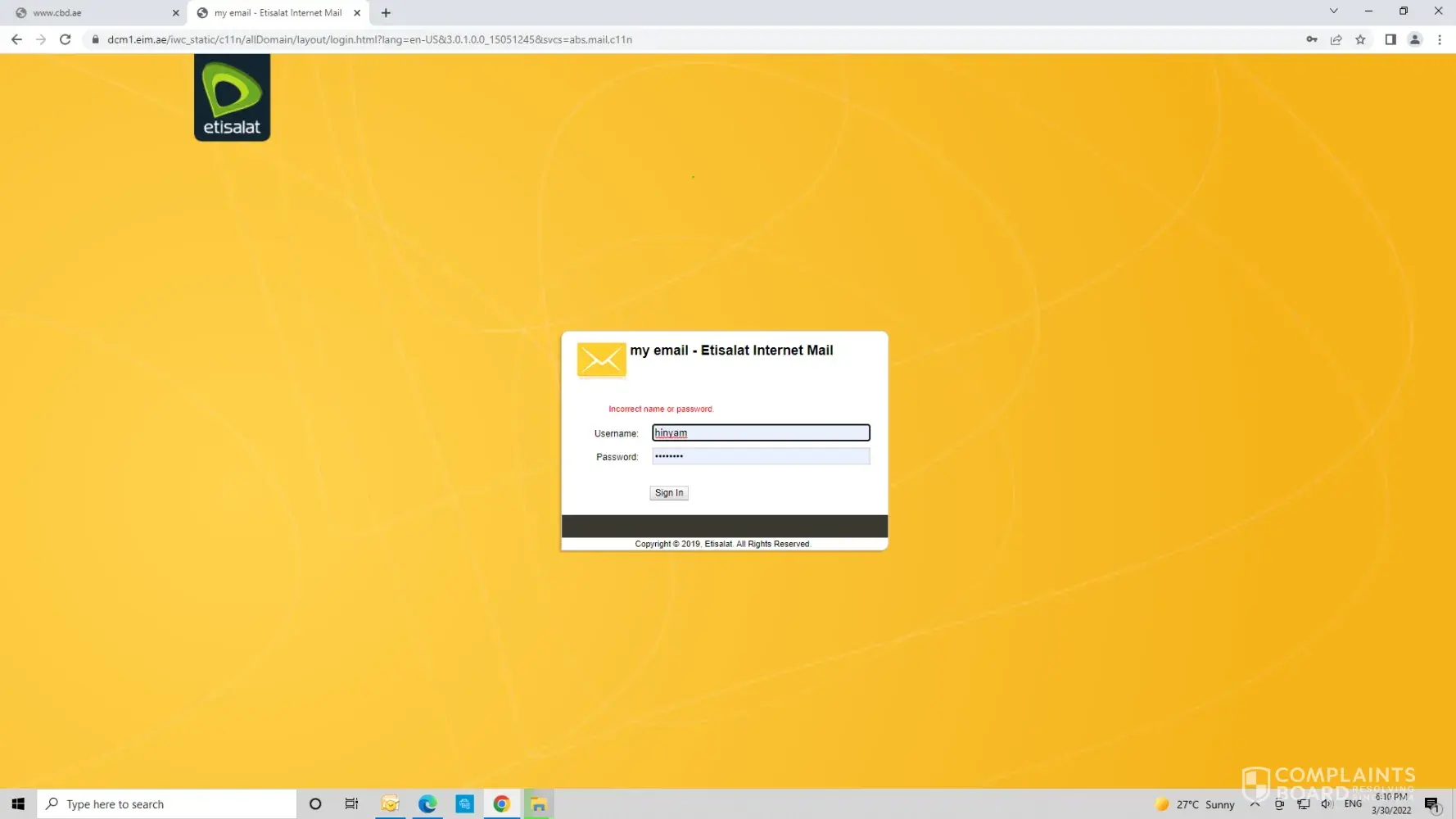Click the 'Username:' label
This screenshot has height=819, width=1456.
point(616,433)
